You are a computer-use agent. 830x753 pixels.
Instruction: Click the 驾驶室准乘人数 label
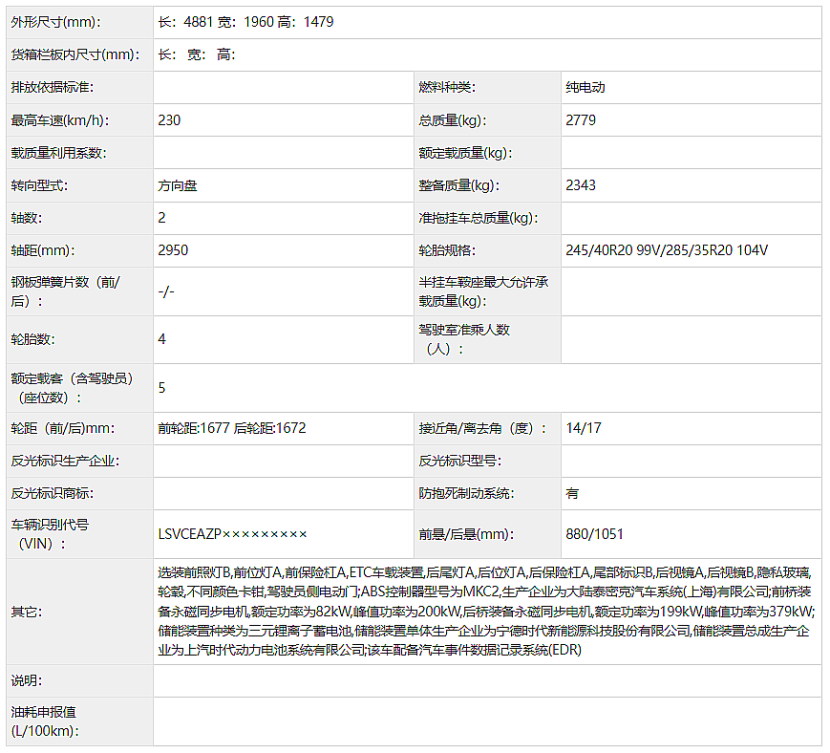[464, 339]
